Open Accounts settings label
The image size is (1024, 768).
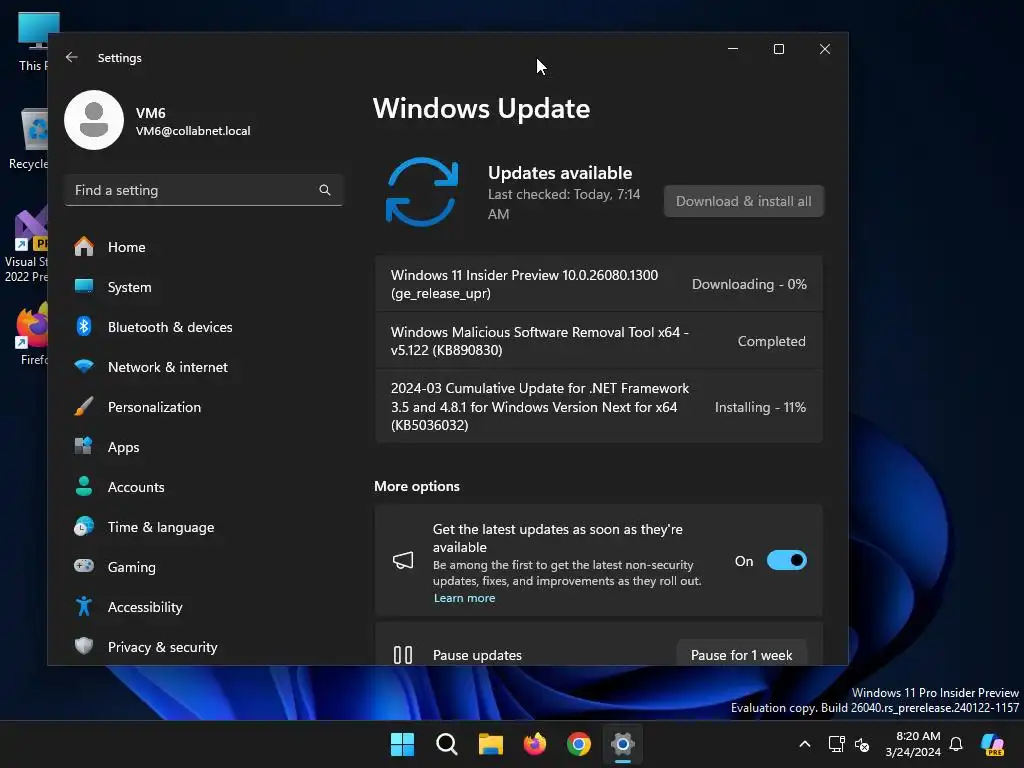pyautogui.click(x=136, y=487)
